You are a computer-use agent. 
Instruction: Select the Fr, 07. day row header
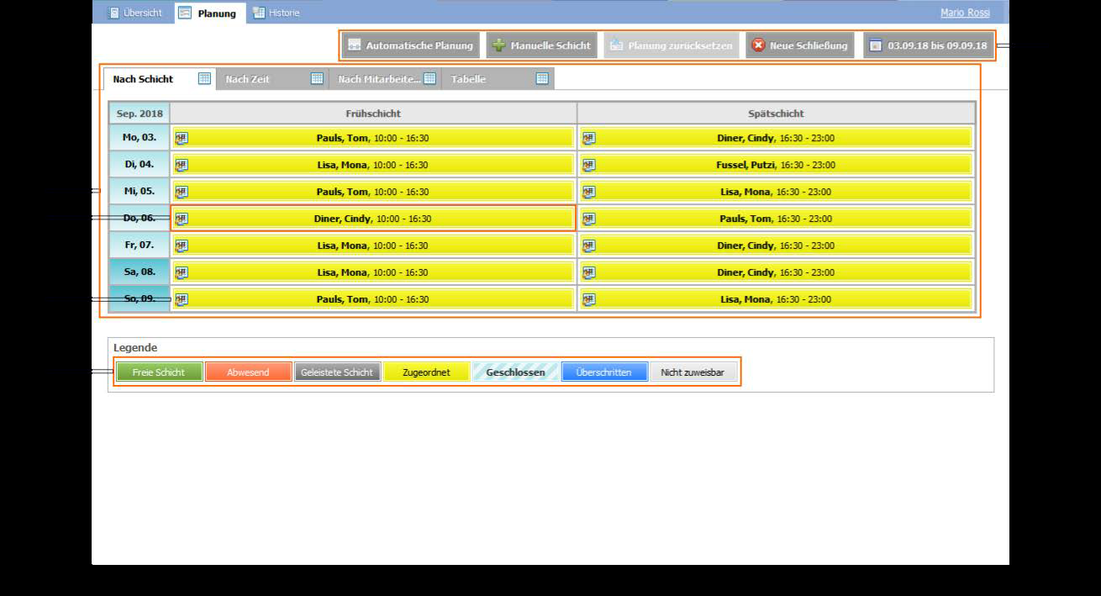tap(139, 245)
